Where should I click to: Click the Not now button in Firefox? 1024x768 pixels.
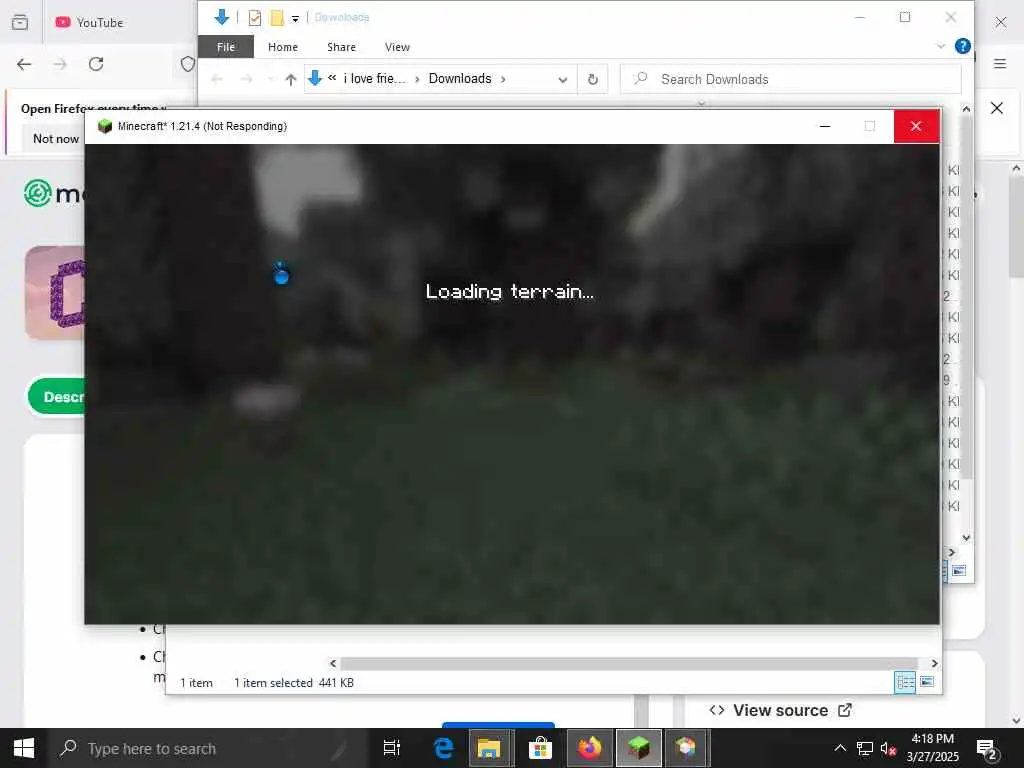tap(56, 138)
